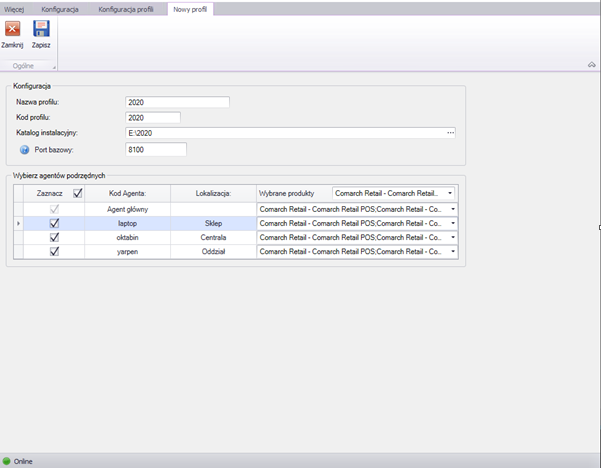
Task: Open the Więcej tab
Action: [14, 9]
